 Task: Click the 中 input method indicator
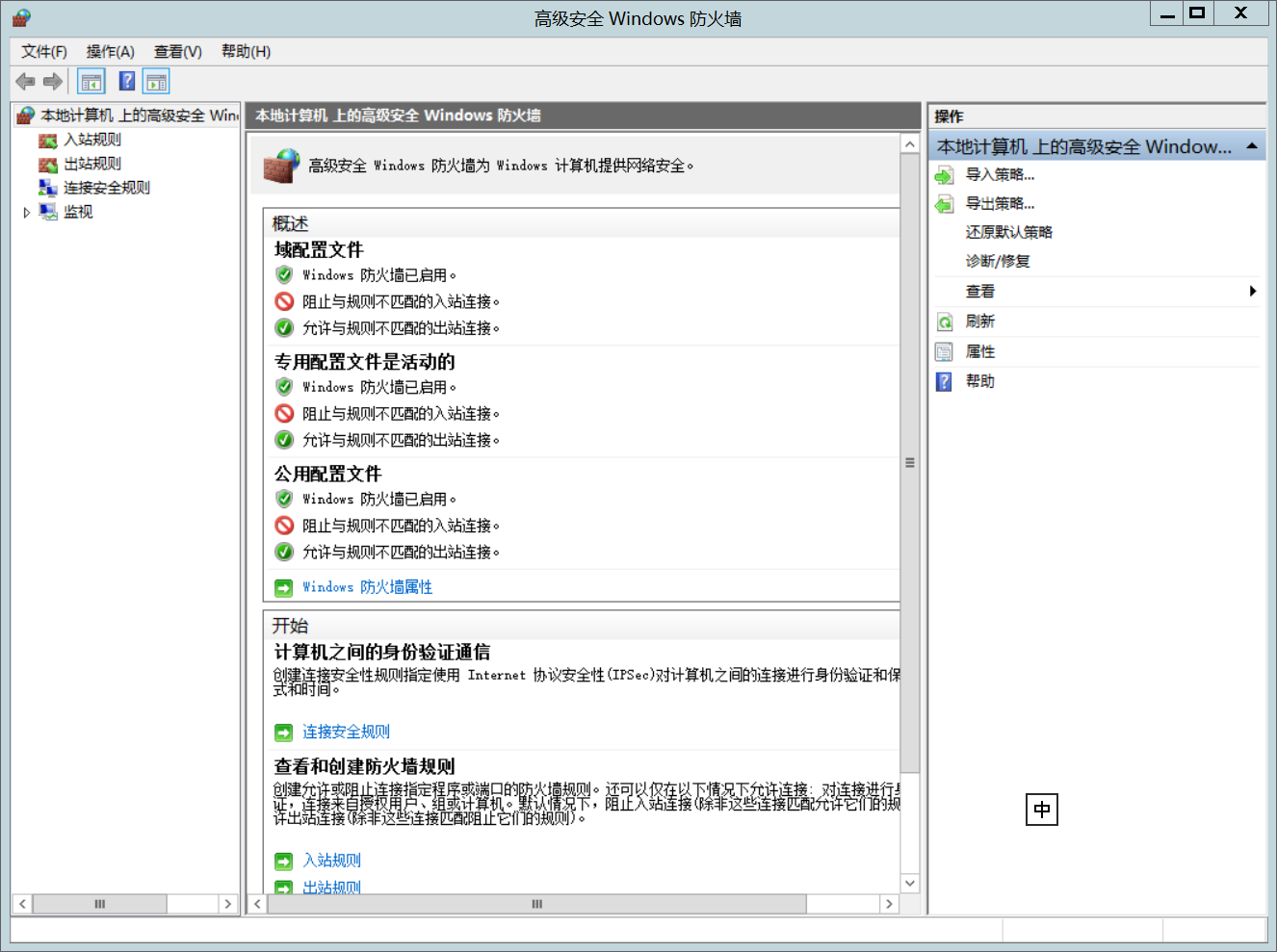coord(1042,810)
